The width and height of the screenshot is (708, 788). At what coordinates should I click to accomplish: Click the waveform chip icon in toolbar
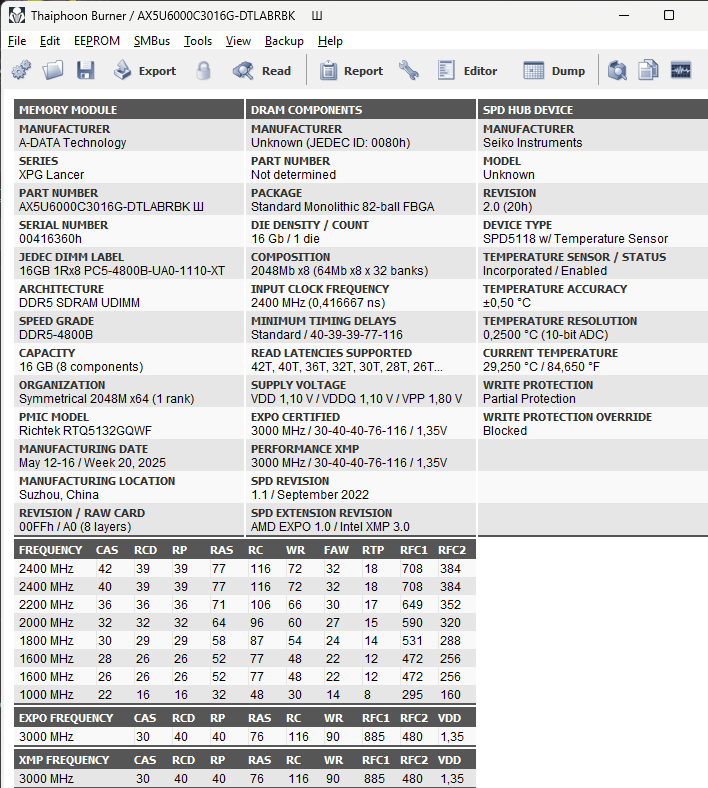pos(681,70)
